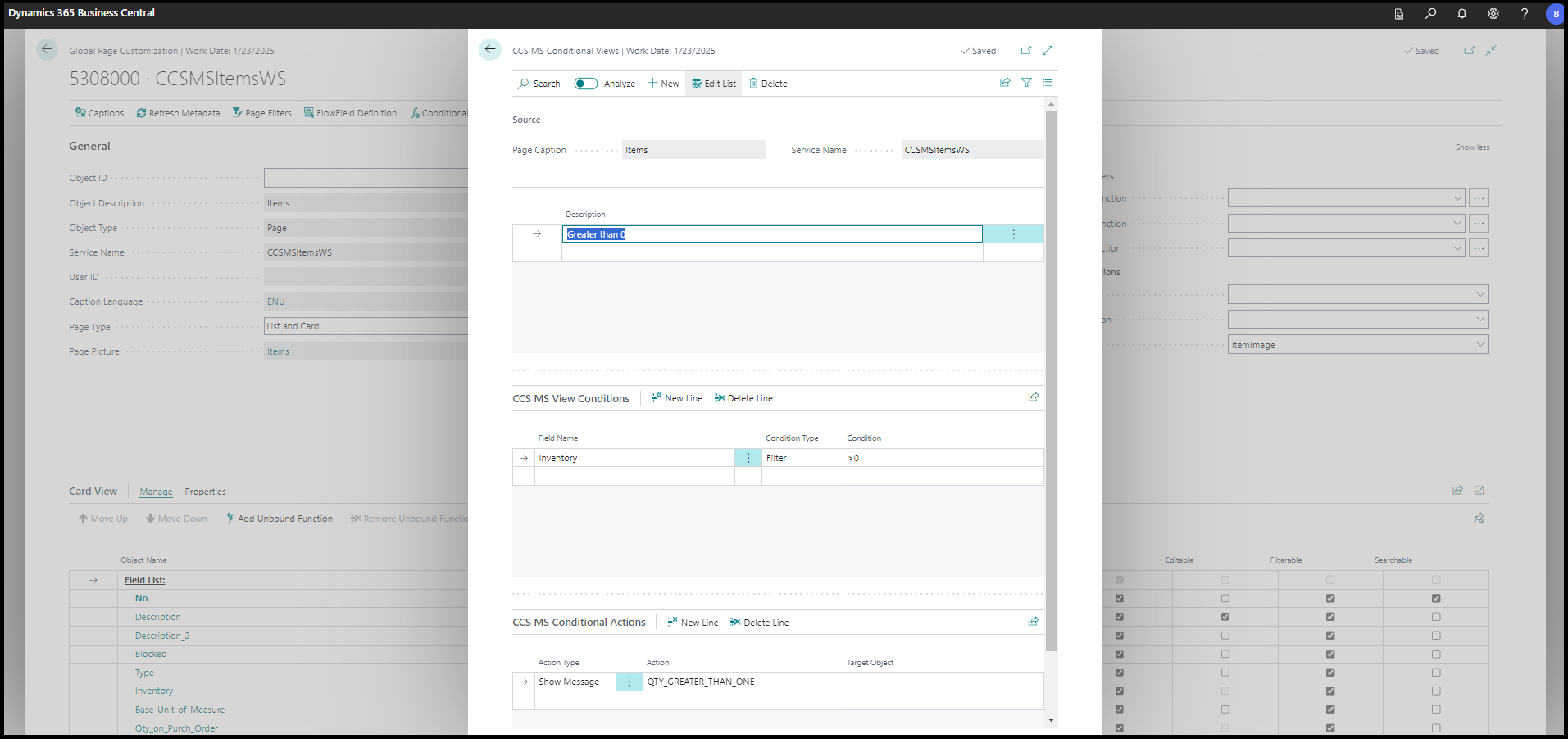
Task: Click New to create a conditional view
Action: click(x=663, y=83)
